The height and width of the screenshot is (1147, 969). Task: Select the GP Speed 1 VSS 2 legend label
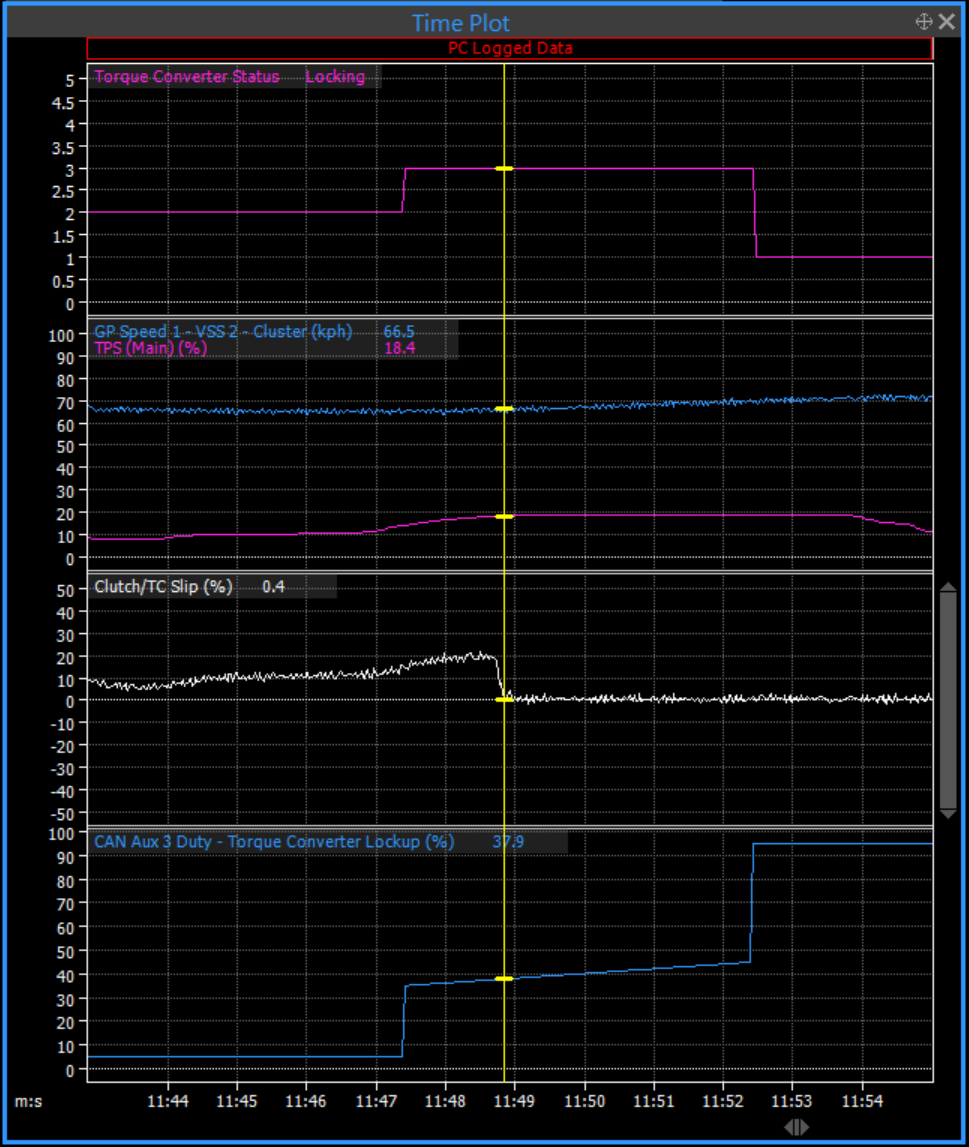click(229, 331)
